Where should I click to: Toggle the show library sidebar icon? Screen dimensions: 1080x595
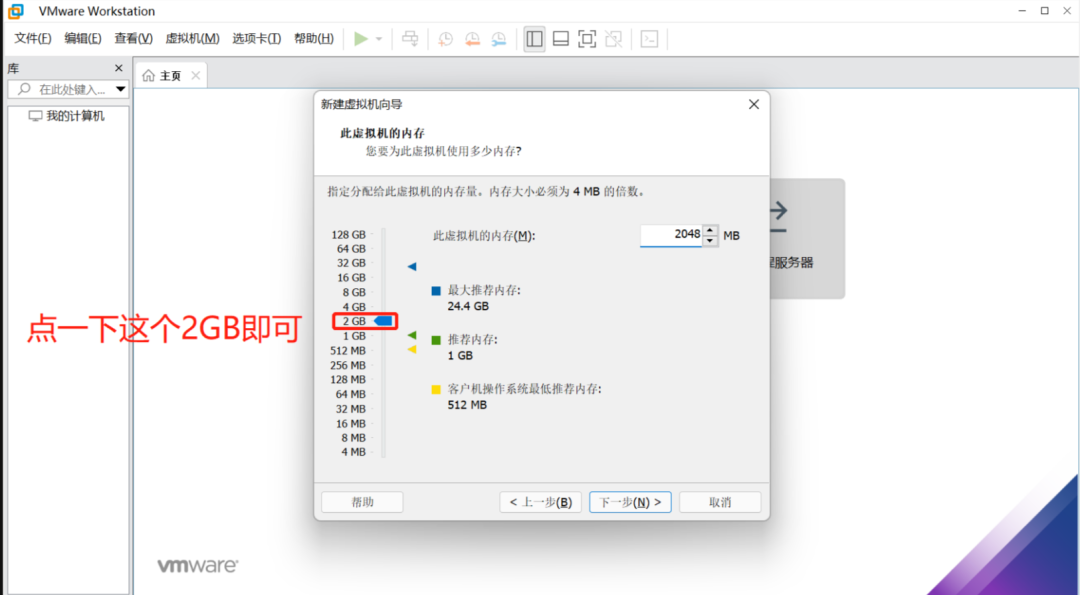pos(534,39)
